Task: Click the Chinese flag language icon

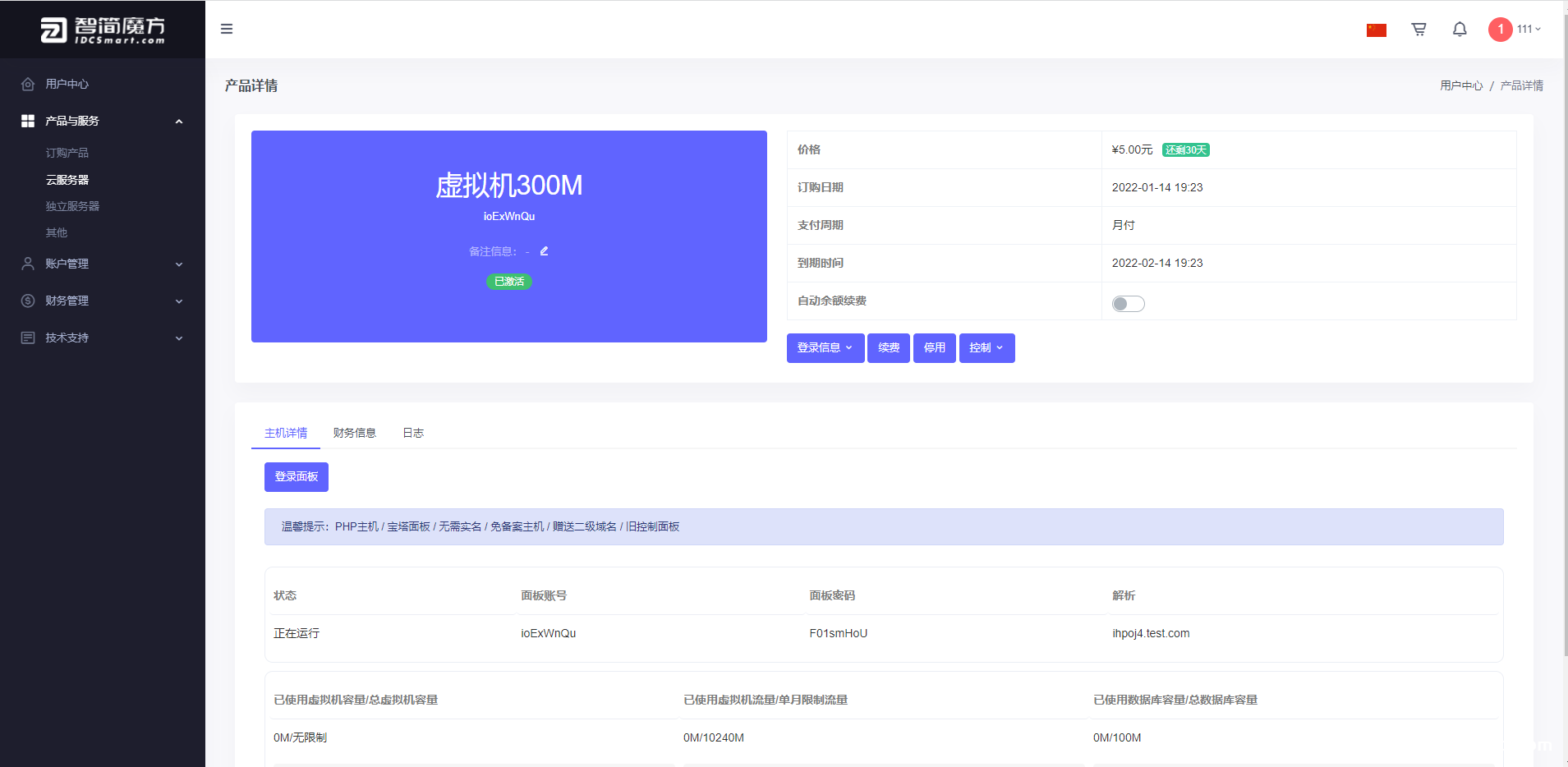Action: pos(1377,30)
